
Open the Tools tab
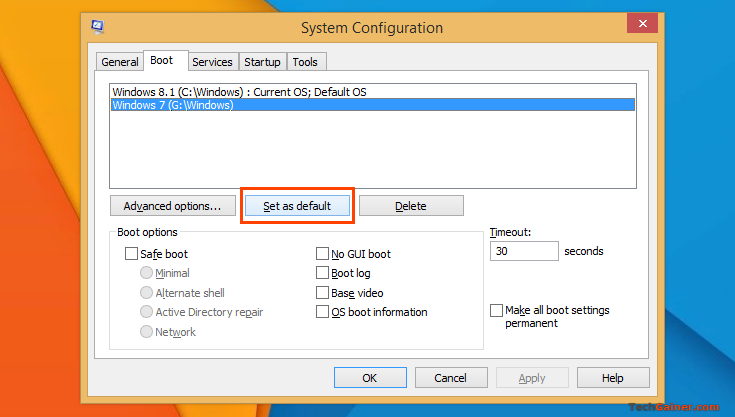coord(305,62)
